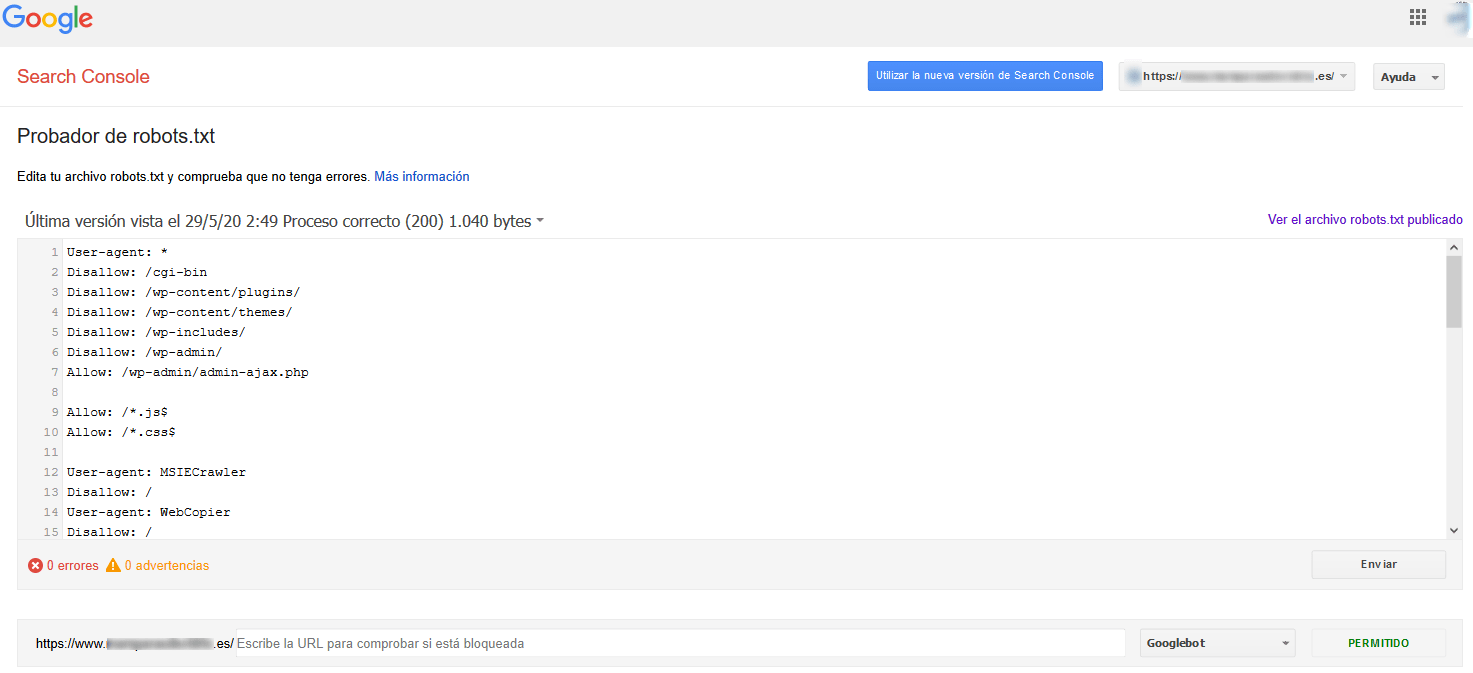Viewport: 1473px width, 673px height.
Task: Expand the property URL selector dropdown
Action: (x=1237, y=77)
